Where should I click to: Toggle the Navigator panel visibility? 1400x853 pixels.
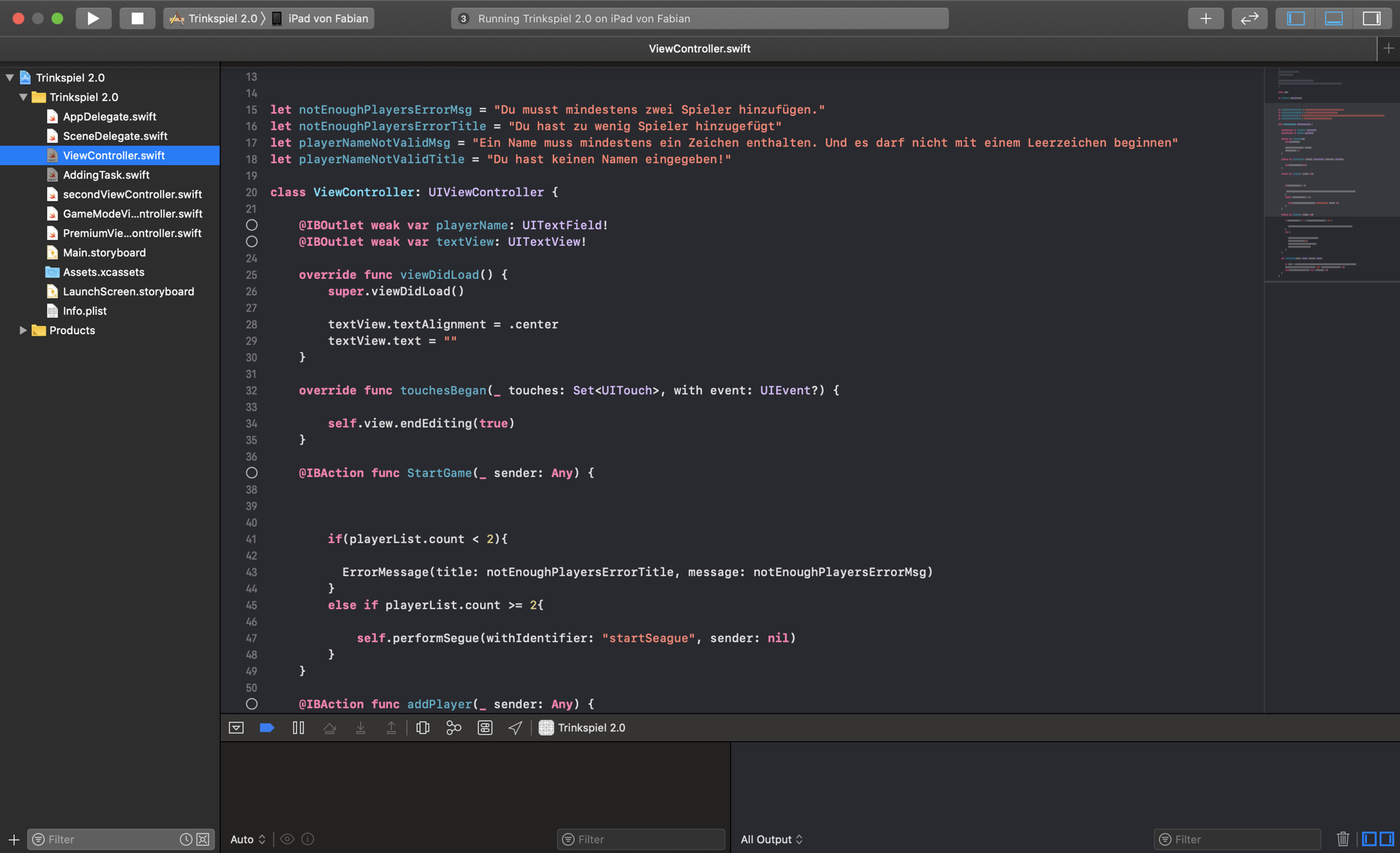pos(1296,18)
